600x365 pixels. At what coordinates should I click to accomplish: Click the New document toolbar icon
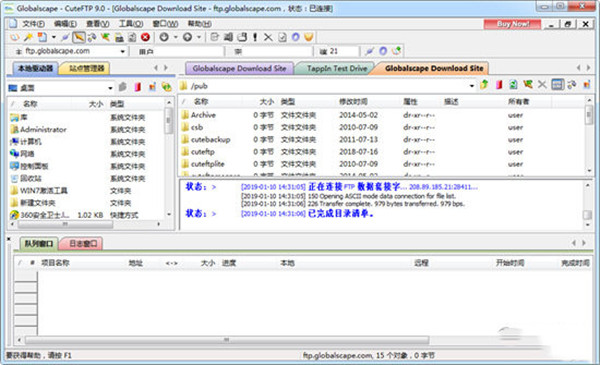42,37
